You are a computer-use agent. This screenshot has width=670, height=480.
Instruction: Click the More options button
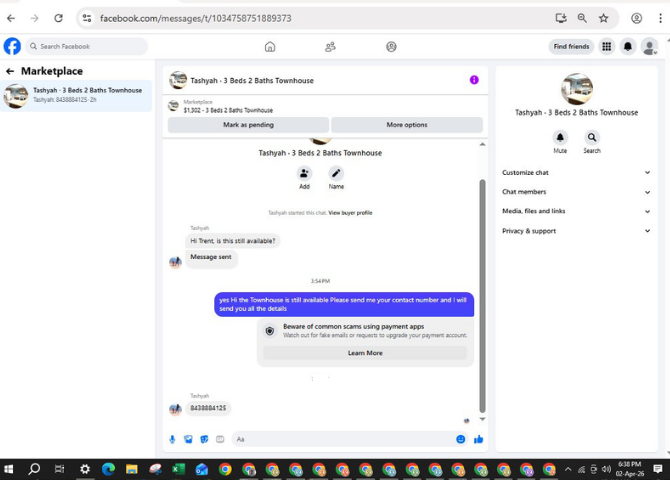pyautogui.click(x=407, y=125)
